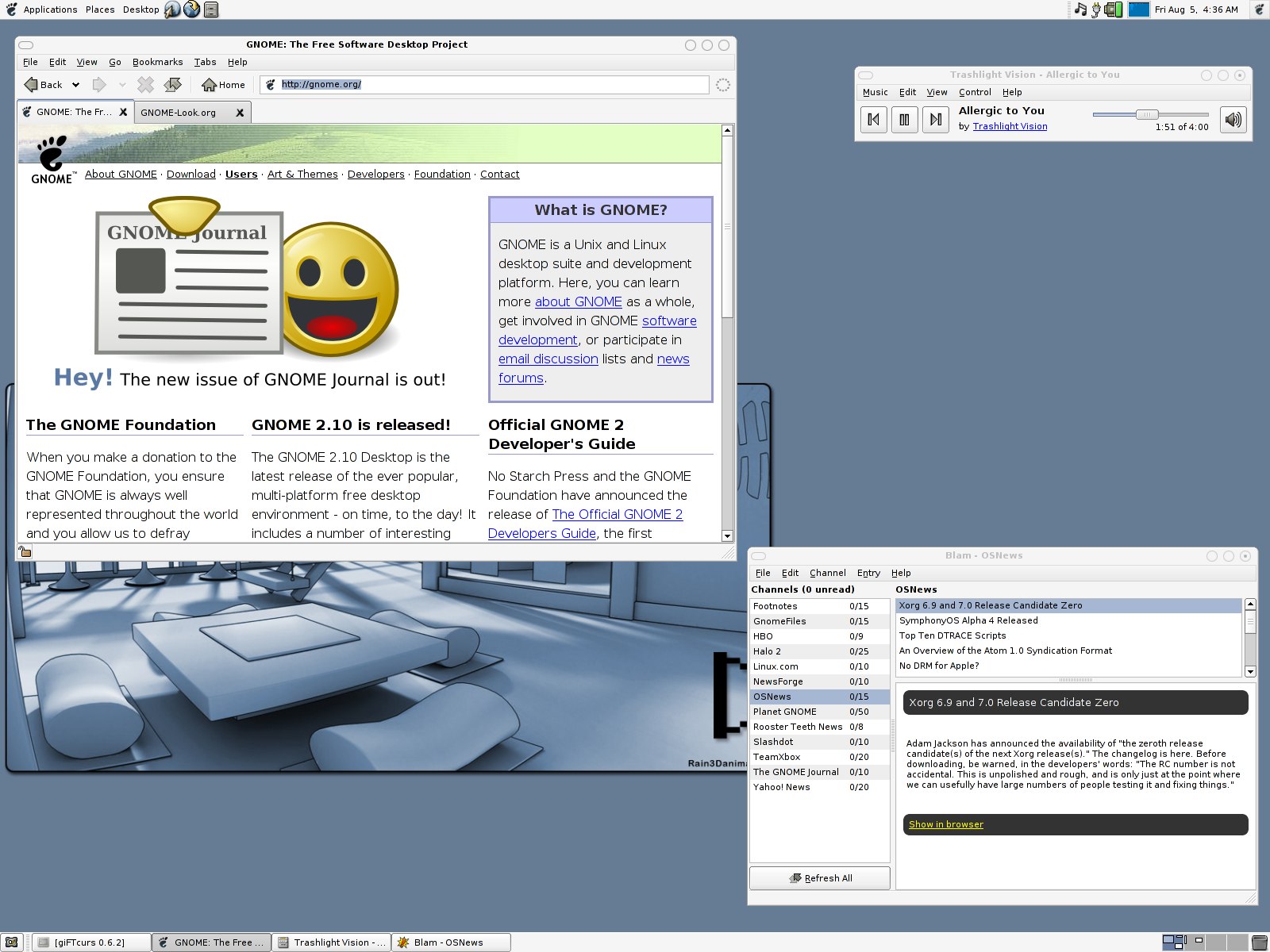Open the browser Go menu
Image resolution: width=1270 pixels, height=952 pixels.
115,62
